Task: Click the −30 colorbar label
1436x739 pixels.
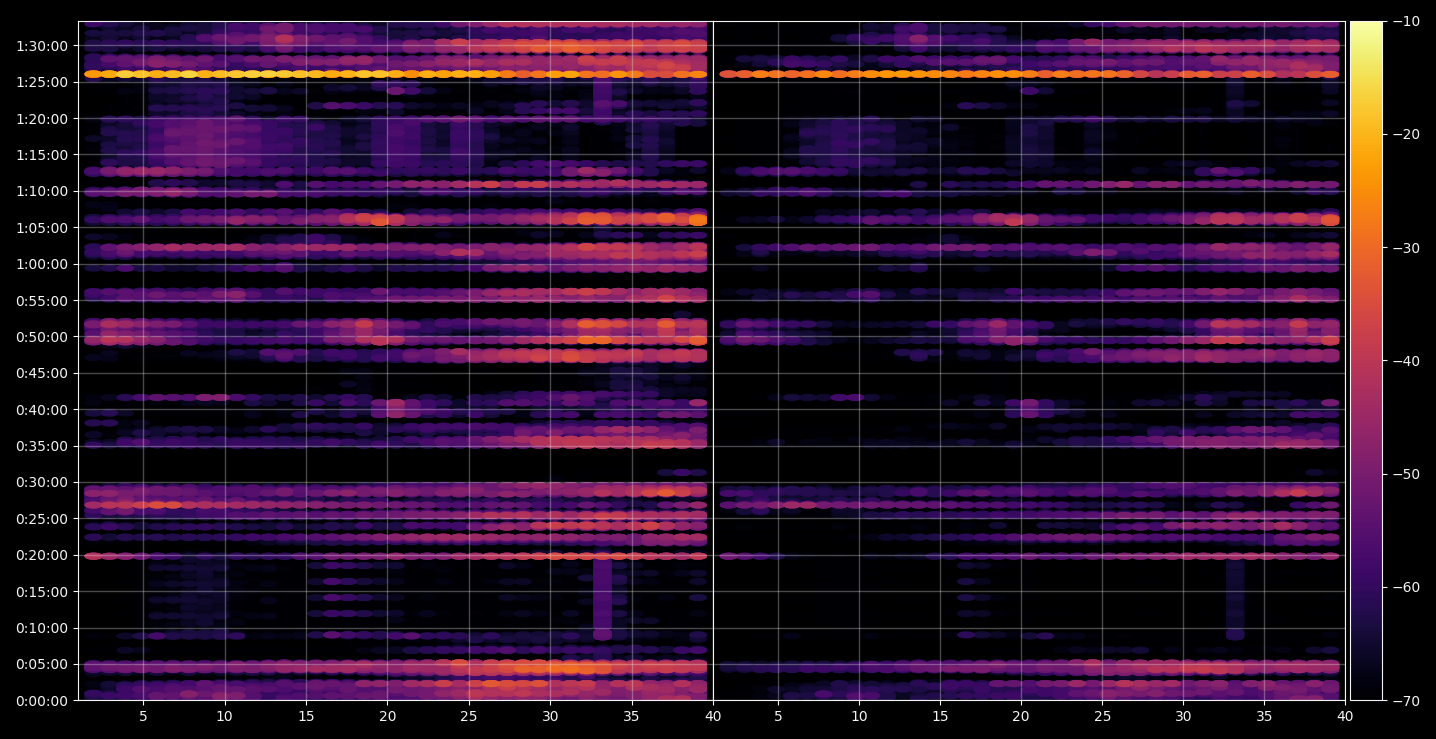Action: click(1405, 248)
